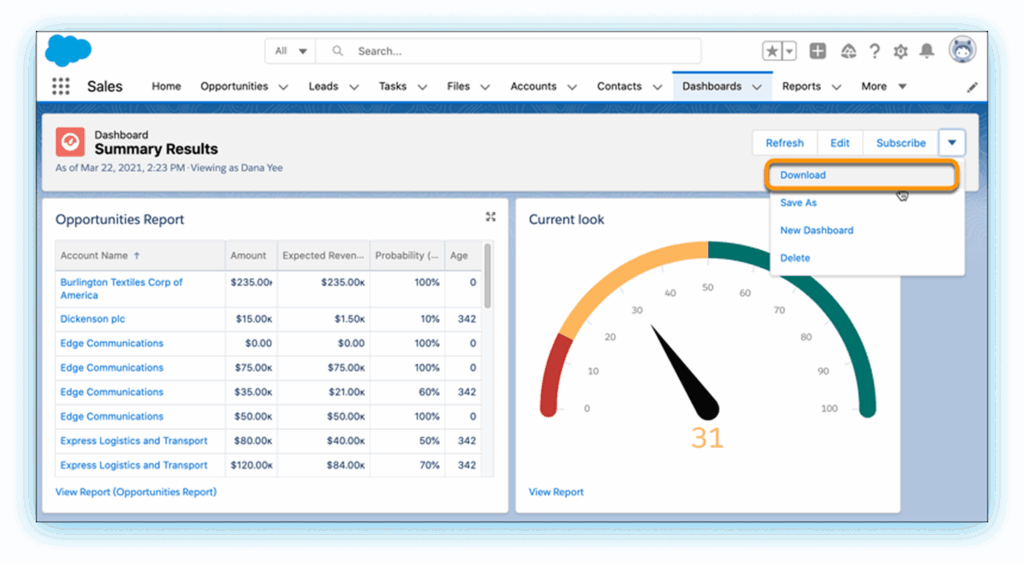Screen dimensions: 1024x563
Task: Open the Setup gear icon
Action: click(901, 51)
